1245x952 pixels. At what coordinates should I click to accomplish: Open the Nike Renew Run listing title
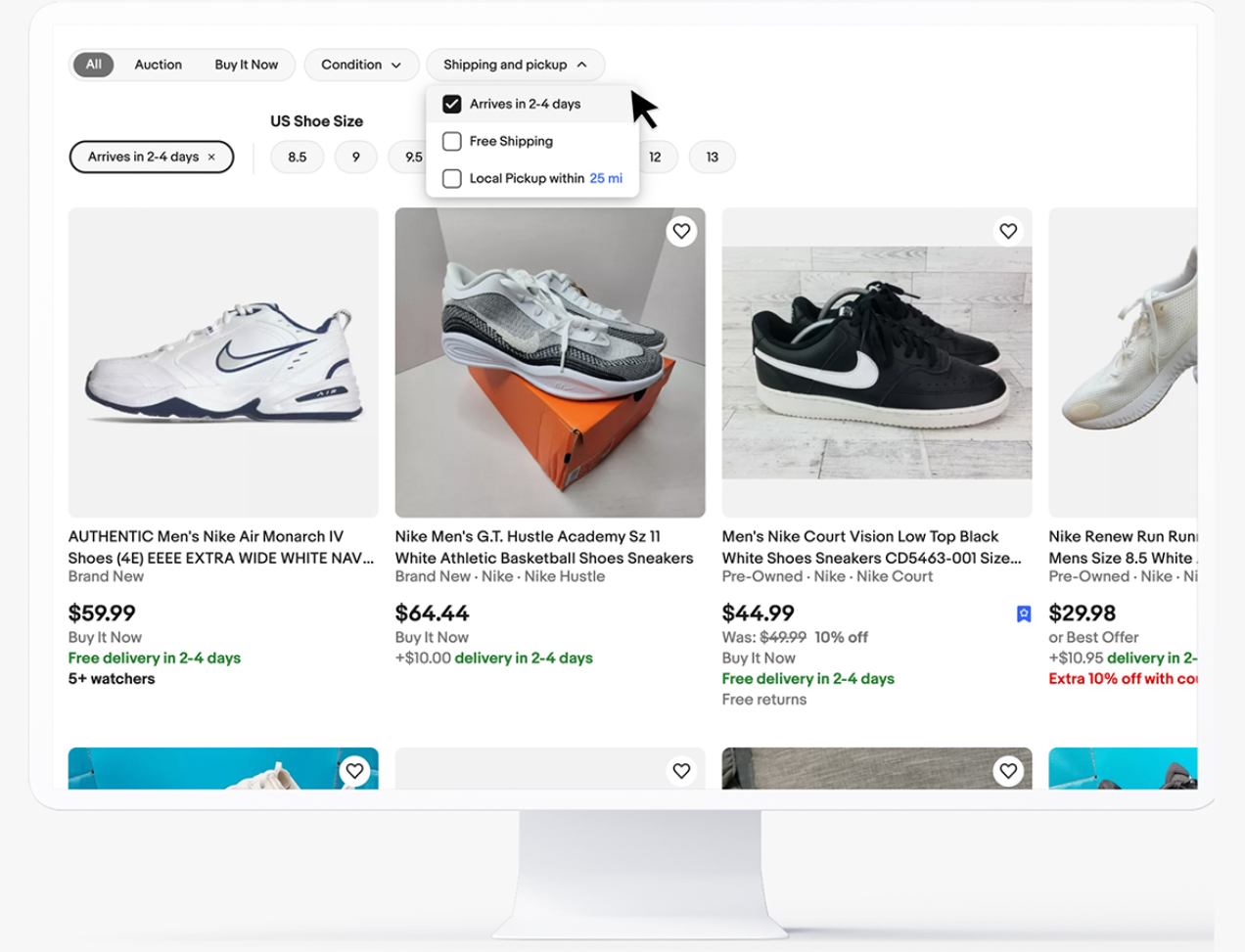click(1123, 547)
